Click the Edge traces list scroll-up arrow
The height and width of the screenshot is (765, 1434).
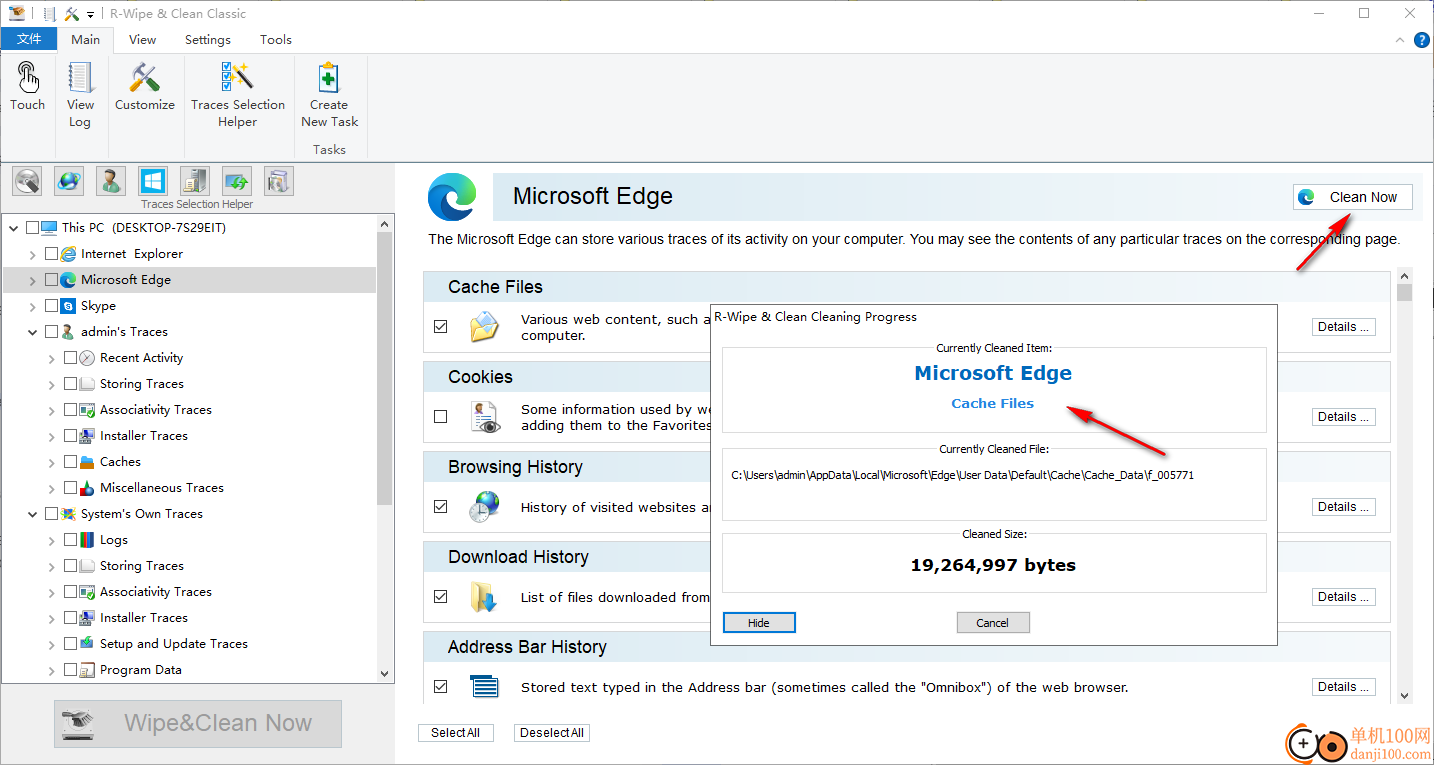click(x=1404, y=277)
